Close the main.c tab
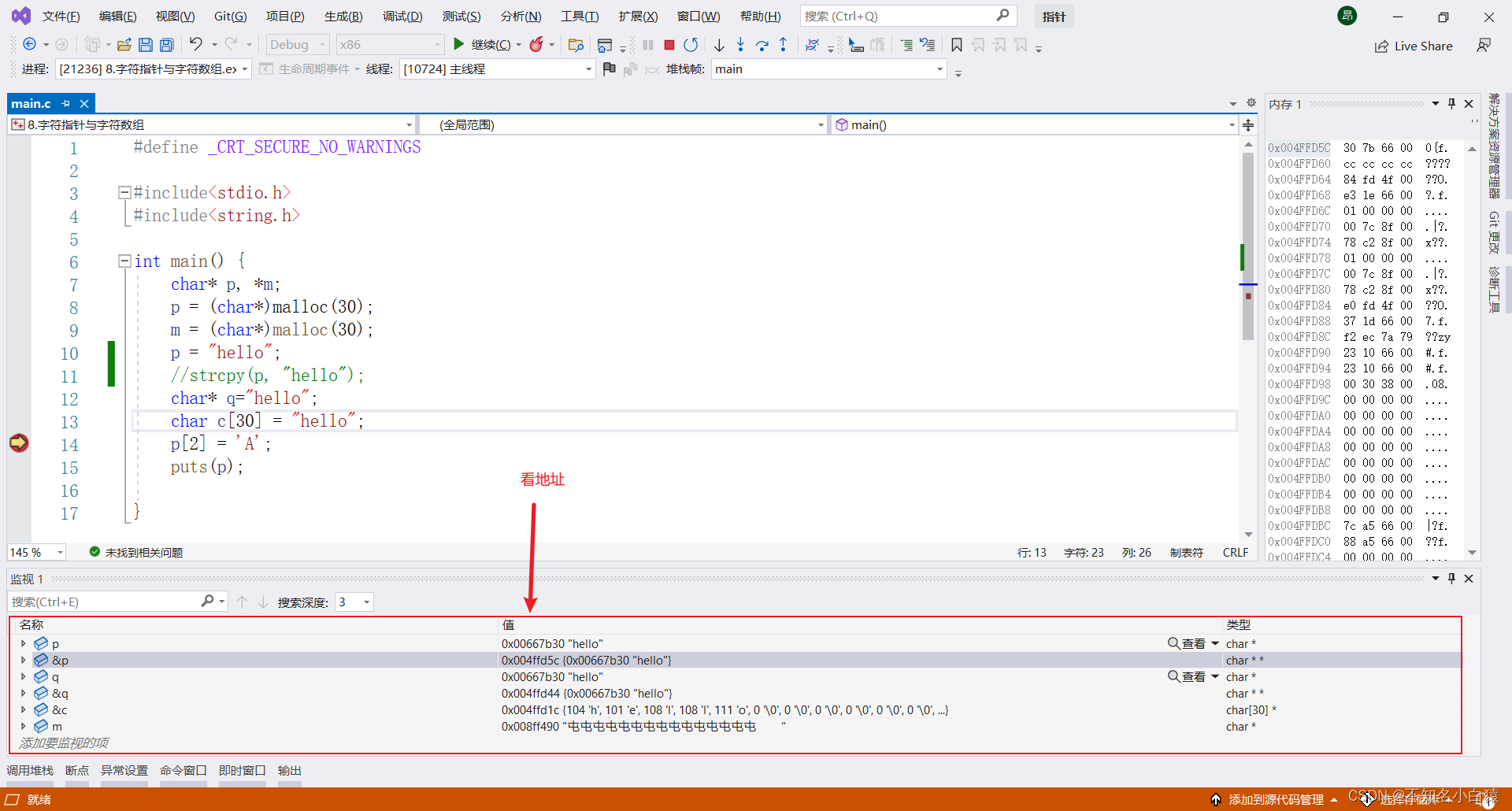The height and width of the screenshot is (811, 1512). pyautogui.click(x=84, y=103)
